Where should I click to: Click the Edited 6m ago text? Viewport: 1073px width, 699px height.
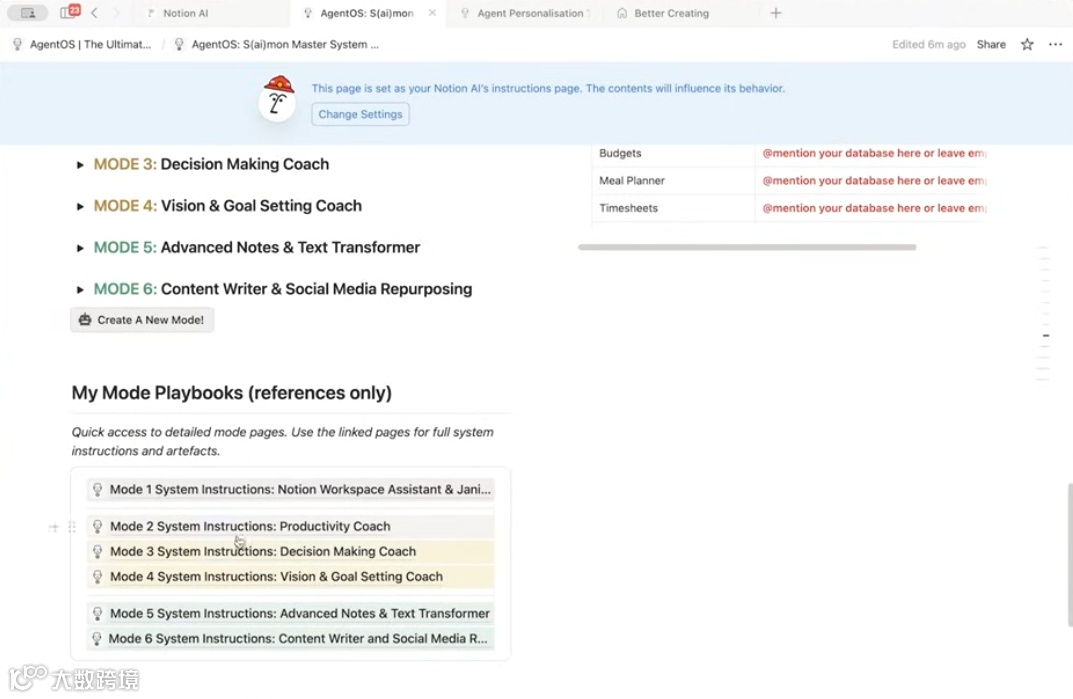point(929,45)
